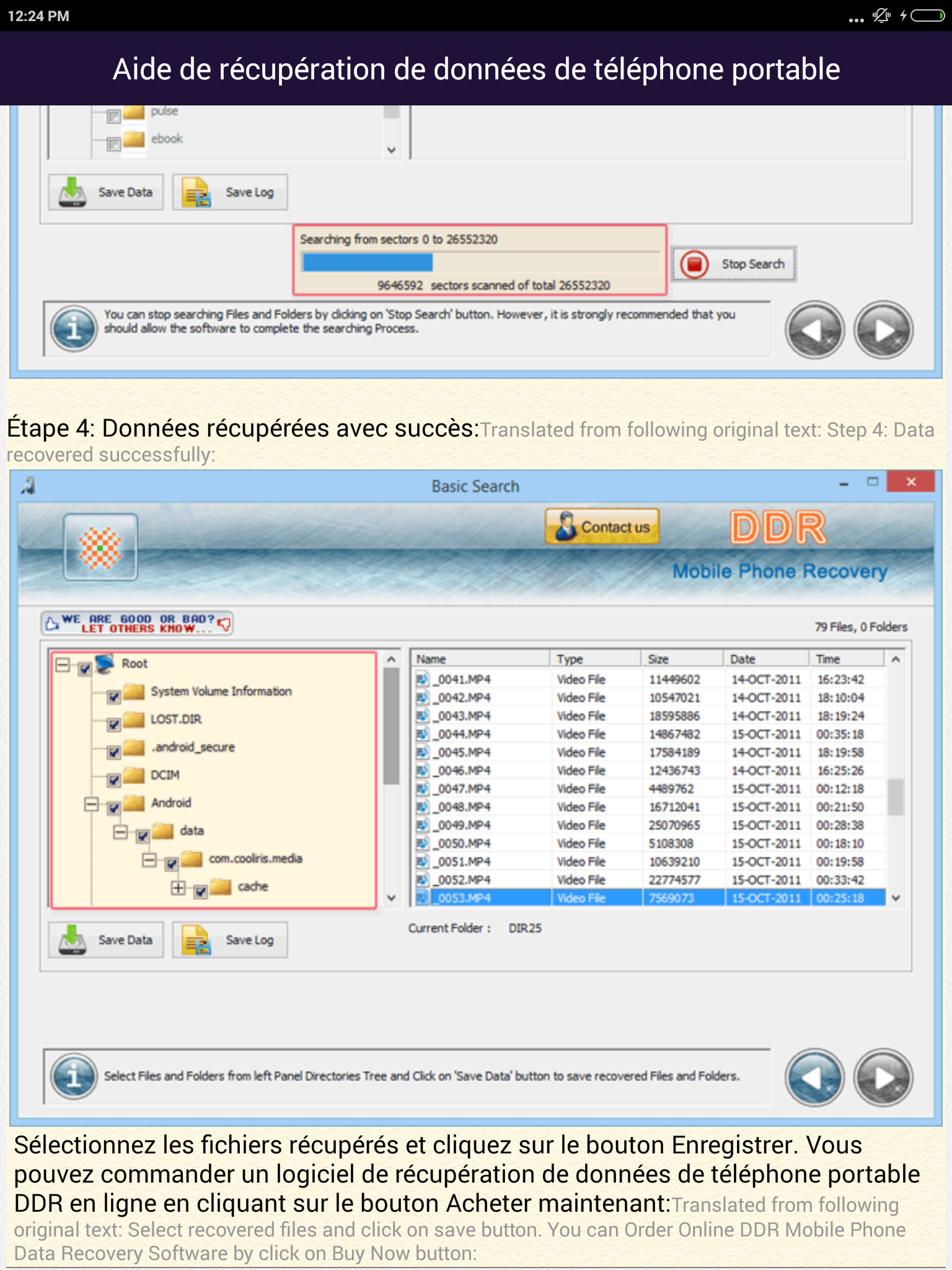Toggle the data folder checkbox
The height and width of the screenshot is (1270, 952).
[x=143, y=836]
